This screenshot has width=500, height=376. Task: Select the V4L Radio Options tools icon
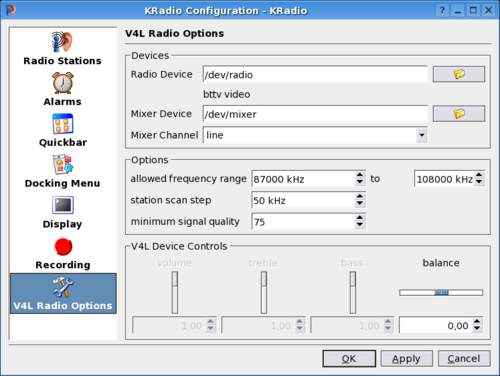point(62,287)
